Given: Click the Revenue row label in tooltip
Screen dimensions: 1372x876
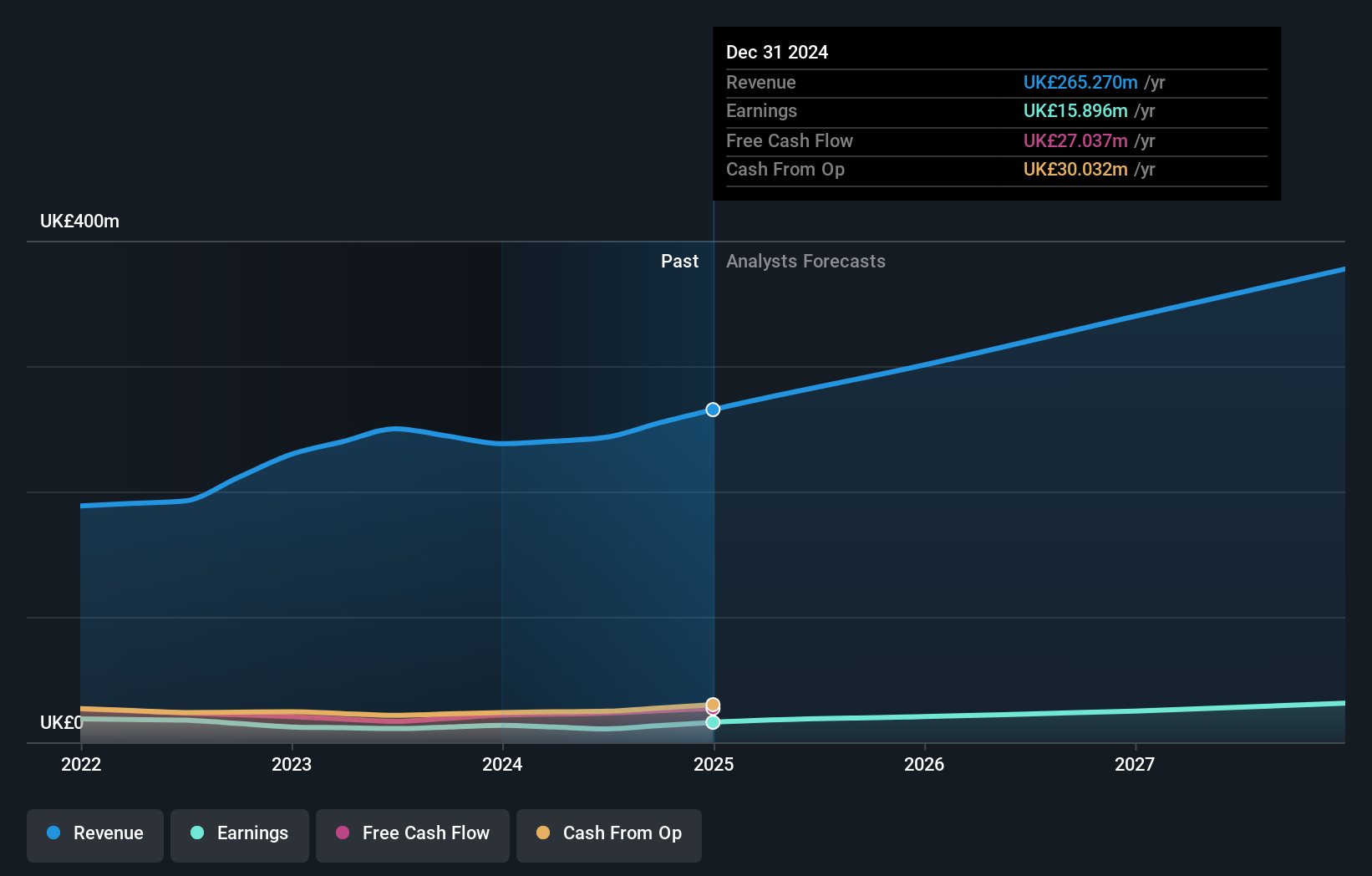Looking at the screenshot, I should click(761, 83).
